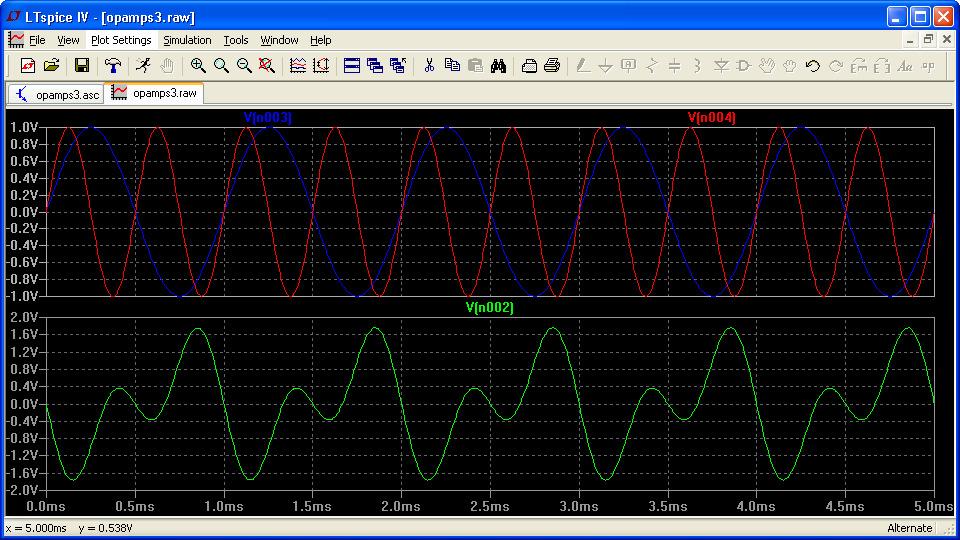
Task: Open the Help menu
Action: (320, 40)
